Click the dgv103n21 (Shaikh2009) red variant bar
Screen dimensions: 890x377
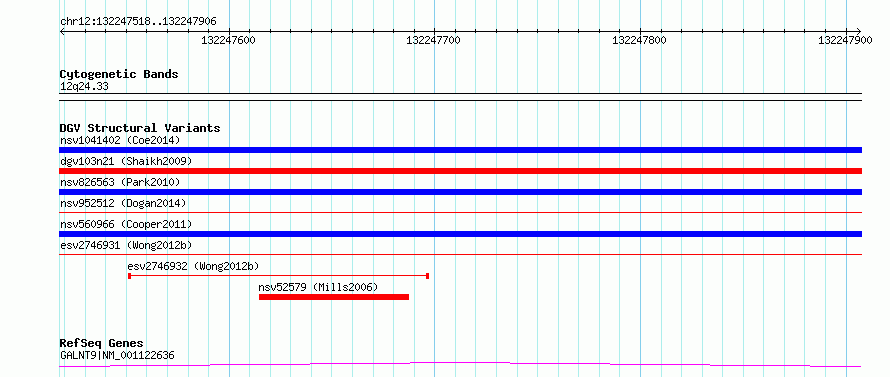tap(460, 171)
